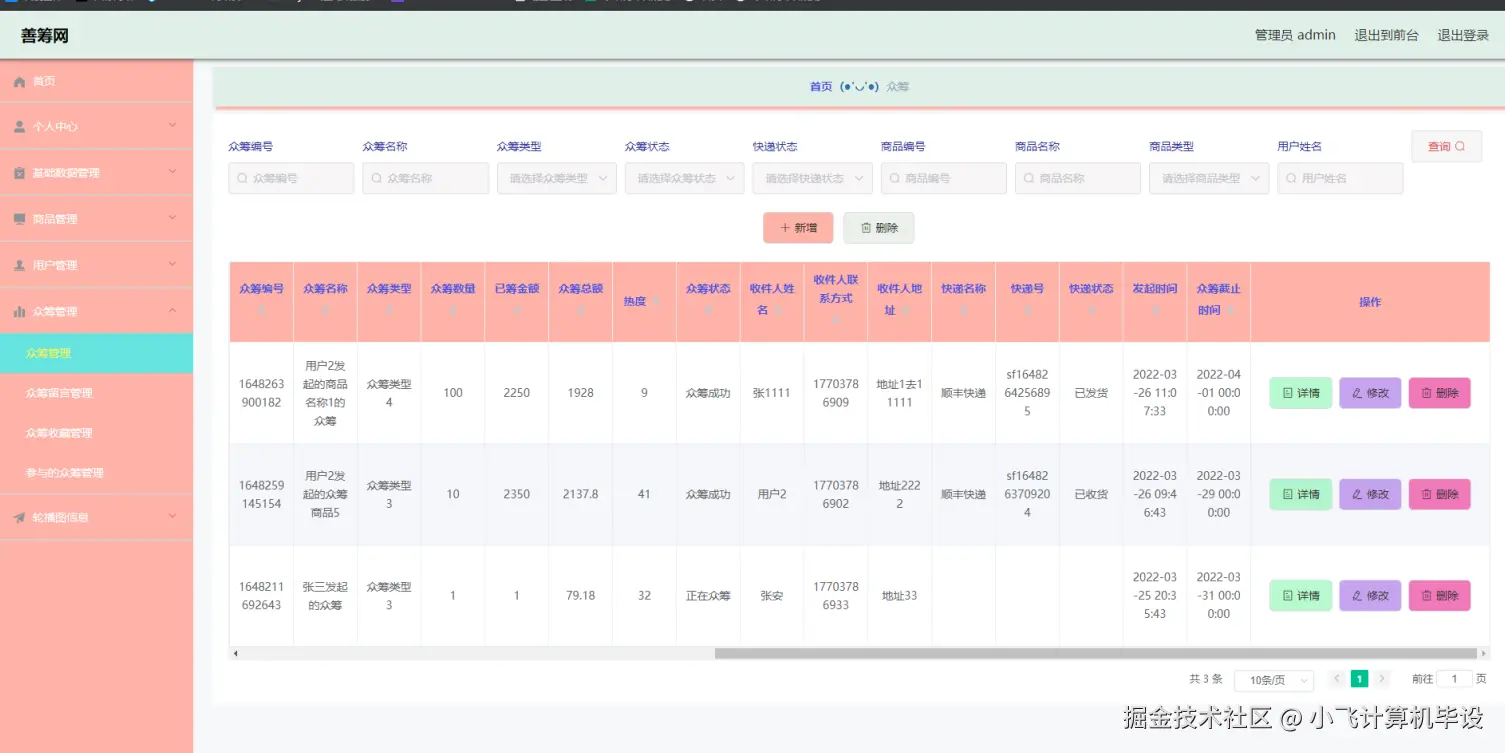1505x753 pixels.
Task: Click the user icon beside 用户管理
Action: 19,265
